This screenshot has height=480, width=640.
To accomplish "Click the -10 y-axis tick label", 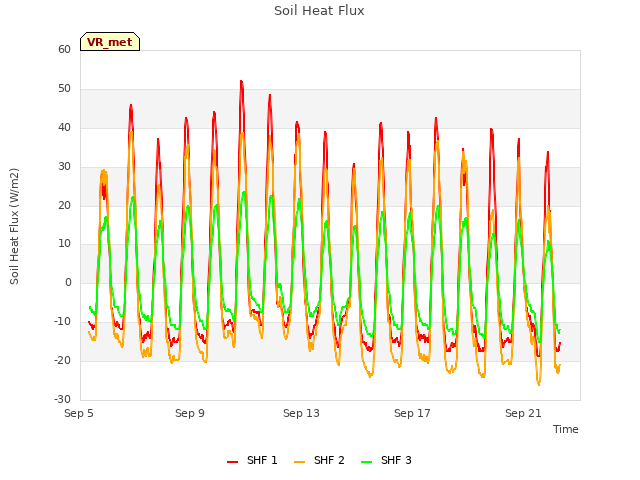I will pos(63,321).
